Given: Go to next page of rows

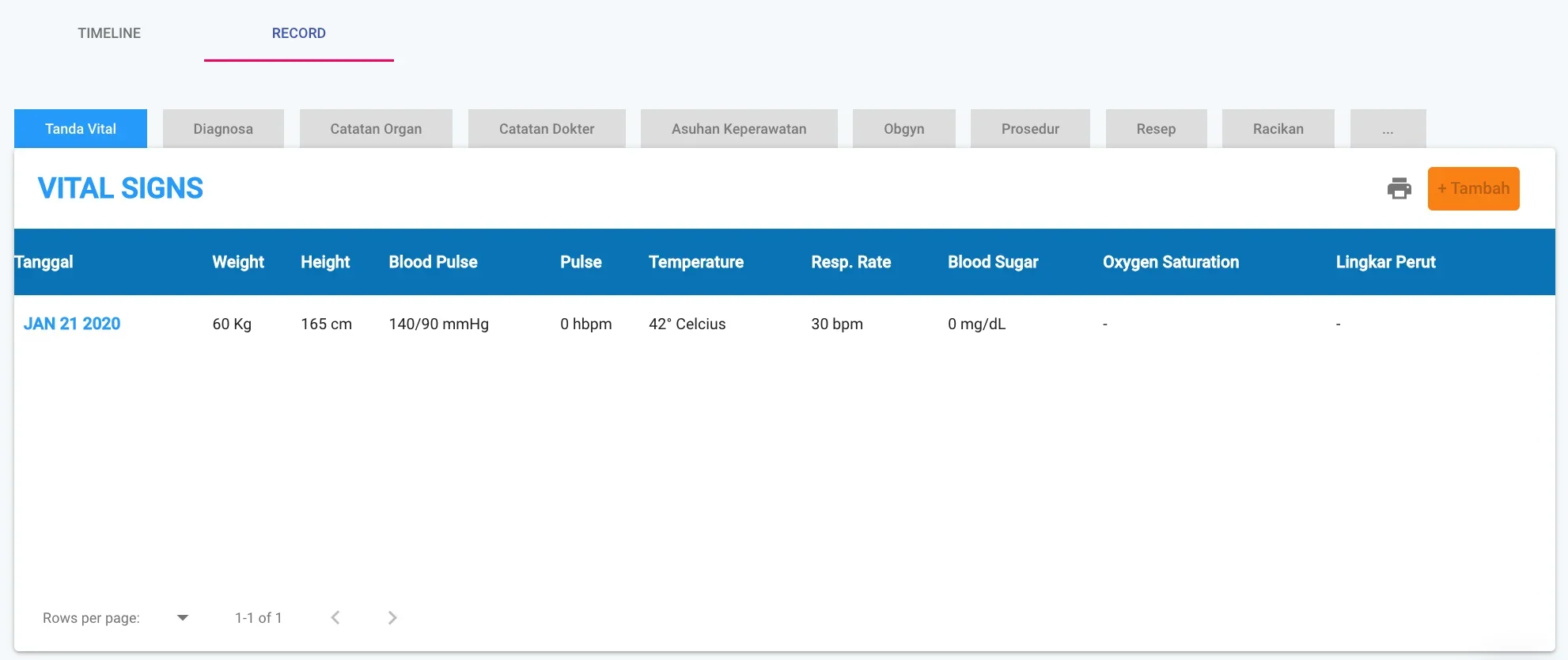Looking at the screenshot, I should click(x=392, y=618).
